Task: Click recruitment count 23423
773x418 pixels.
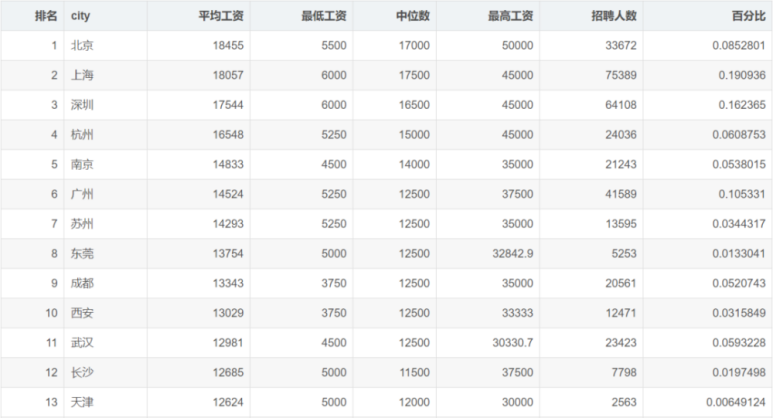Action: click(621, 343)
